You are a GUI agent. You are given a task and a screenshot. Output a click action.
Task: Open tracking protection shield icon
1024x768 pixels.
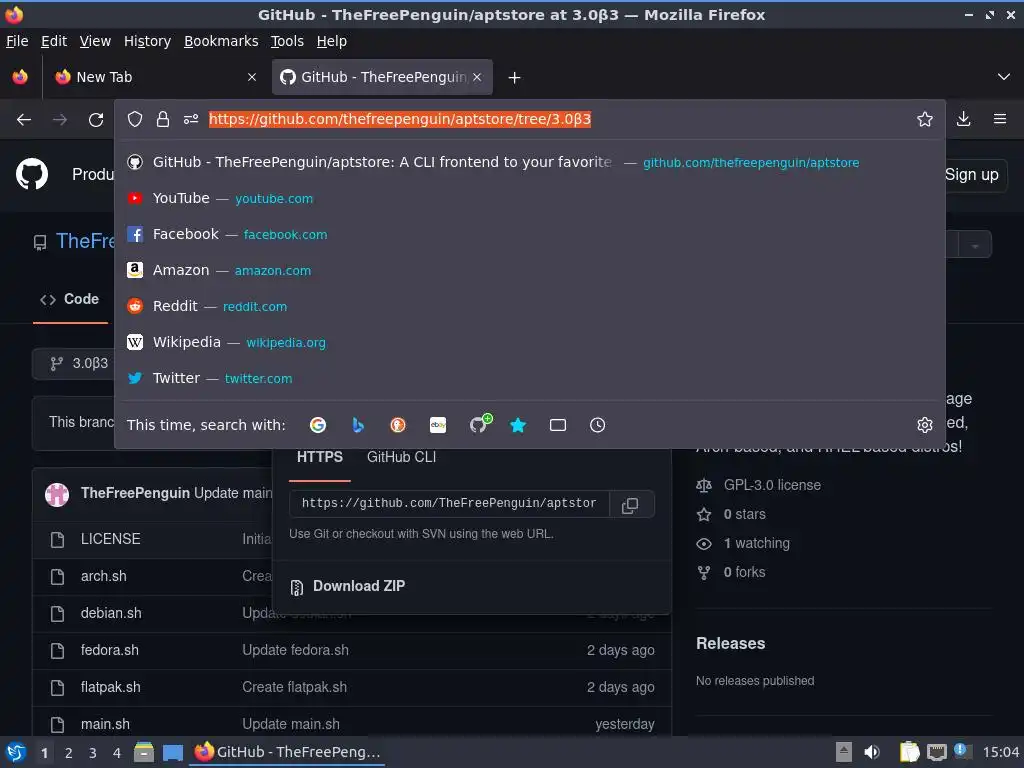[135, 119]
